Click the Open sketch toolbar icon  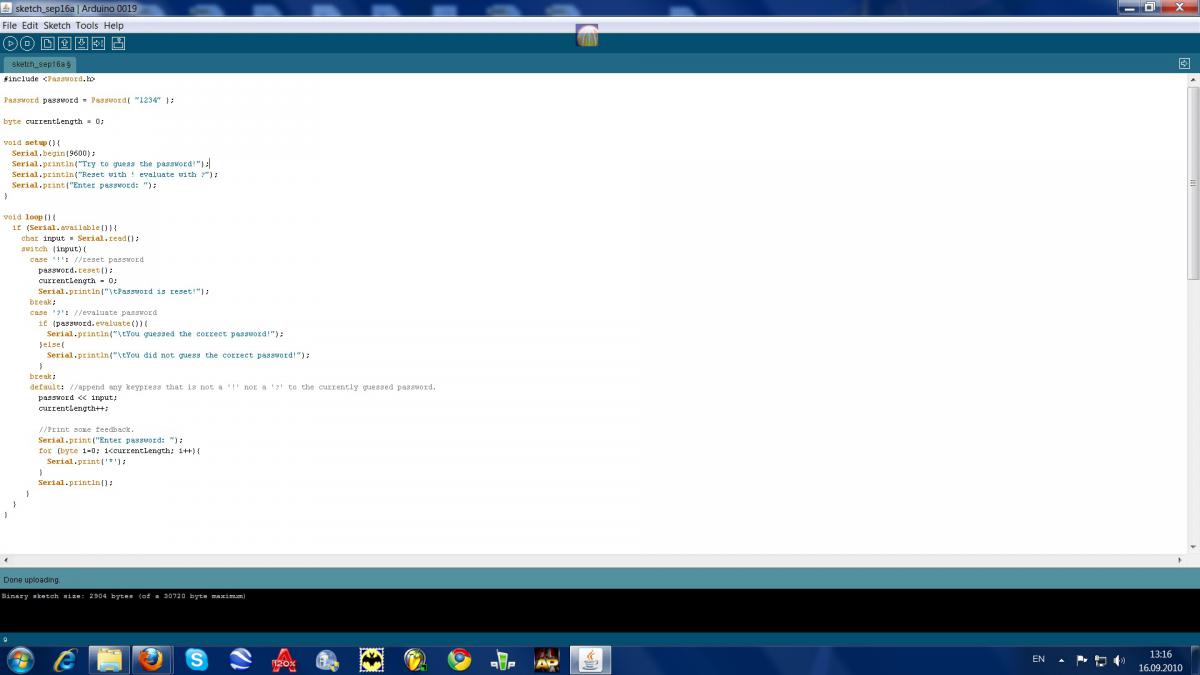64,43
